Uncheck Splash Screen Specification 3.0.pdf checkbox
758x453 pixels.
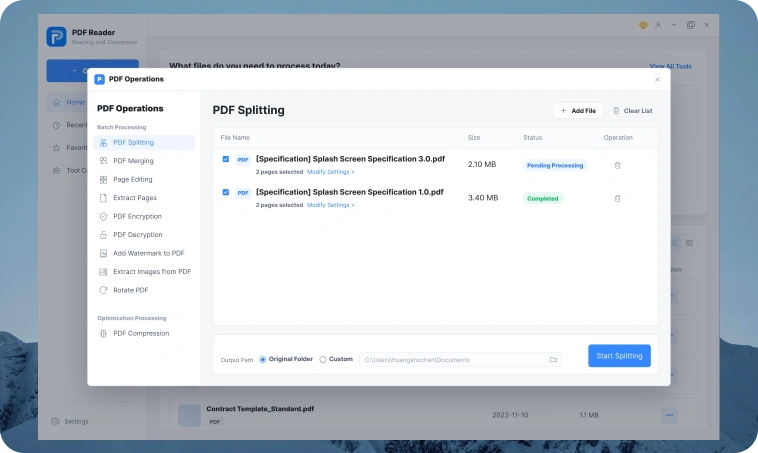point(226,159)
